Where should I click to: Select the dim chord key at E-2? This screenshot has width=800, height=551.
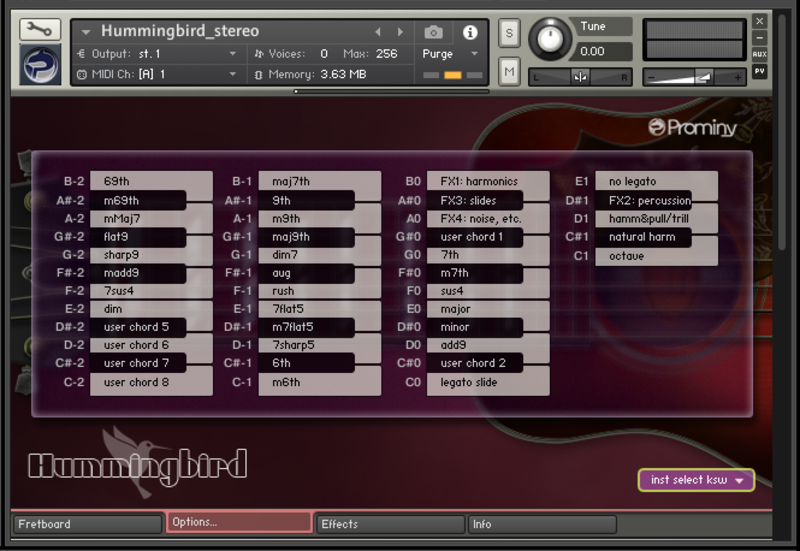151,309
